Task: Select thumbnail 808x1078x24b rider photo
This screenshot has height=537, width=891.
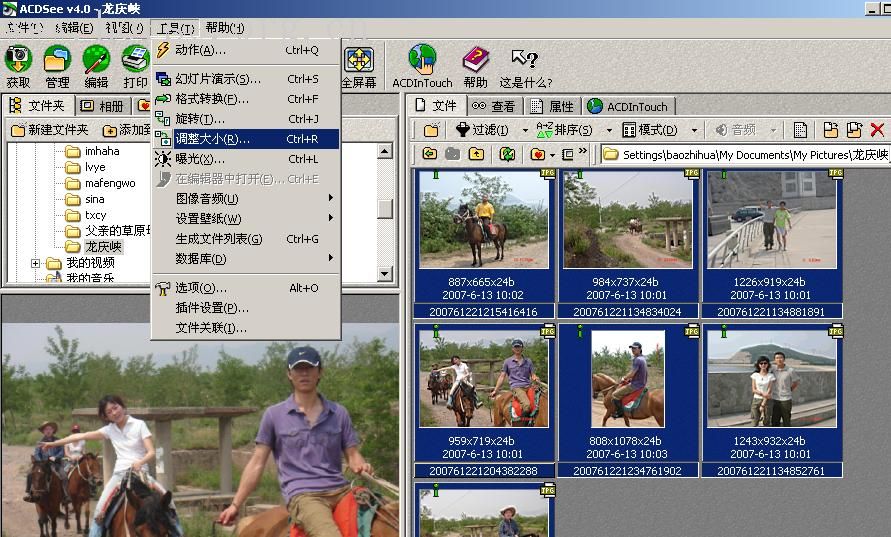Action: tap(627, 401)
